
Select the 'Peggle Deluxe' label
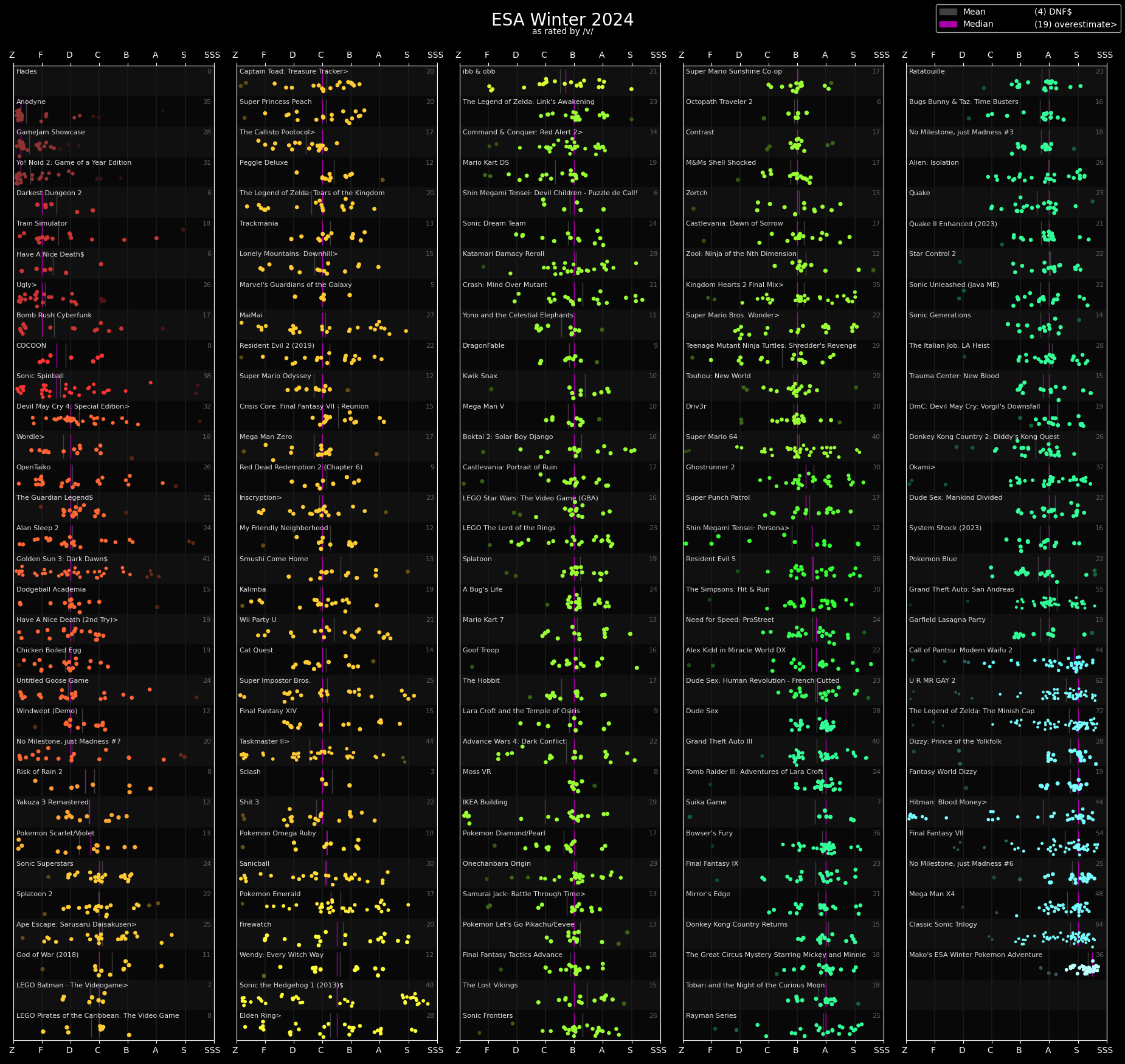[x=263, y=163]
